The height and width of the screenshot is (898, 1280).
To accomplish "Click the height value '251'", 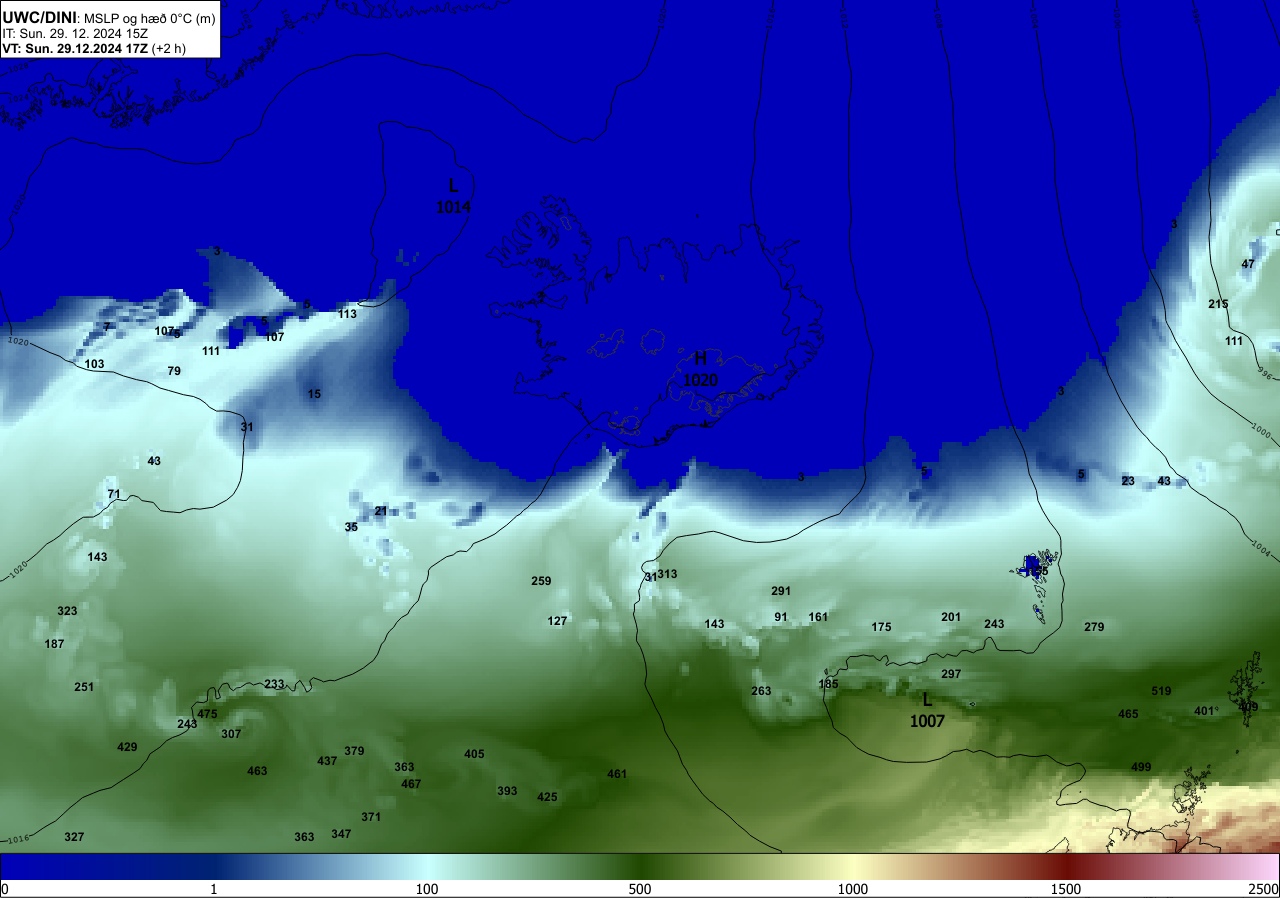I will (84, 687).
